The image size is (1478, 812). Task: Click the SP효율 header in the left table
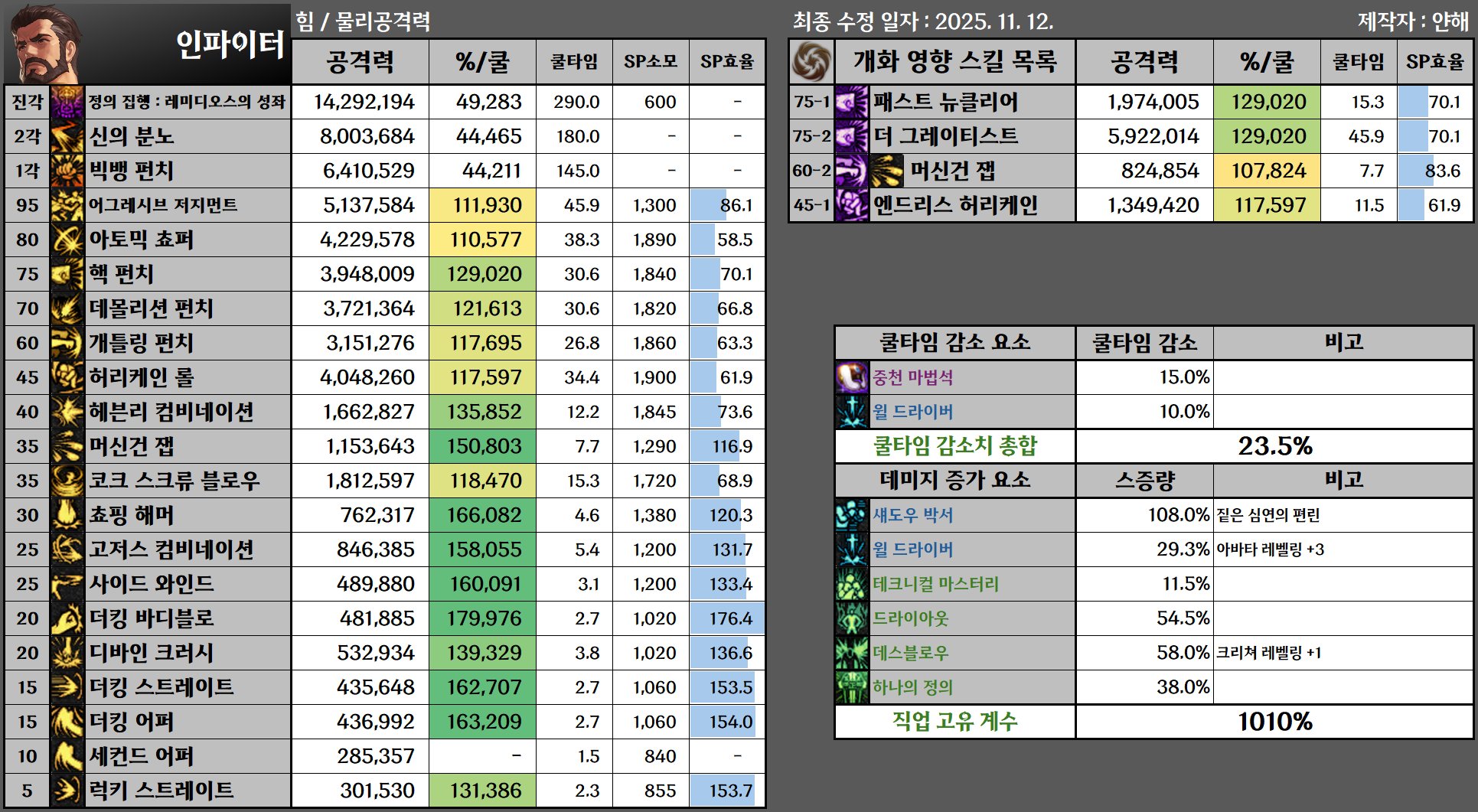click(x=726, y=61)
